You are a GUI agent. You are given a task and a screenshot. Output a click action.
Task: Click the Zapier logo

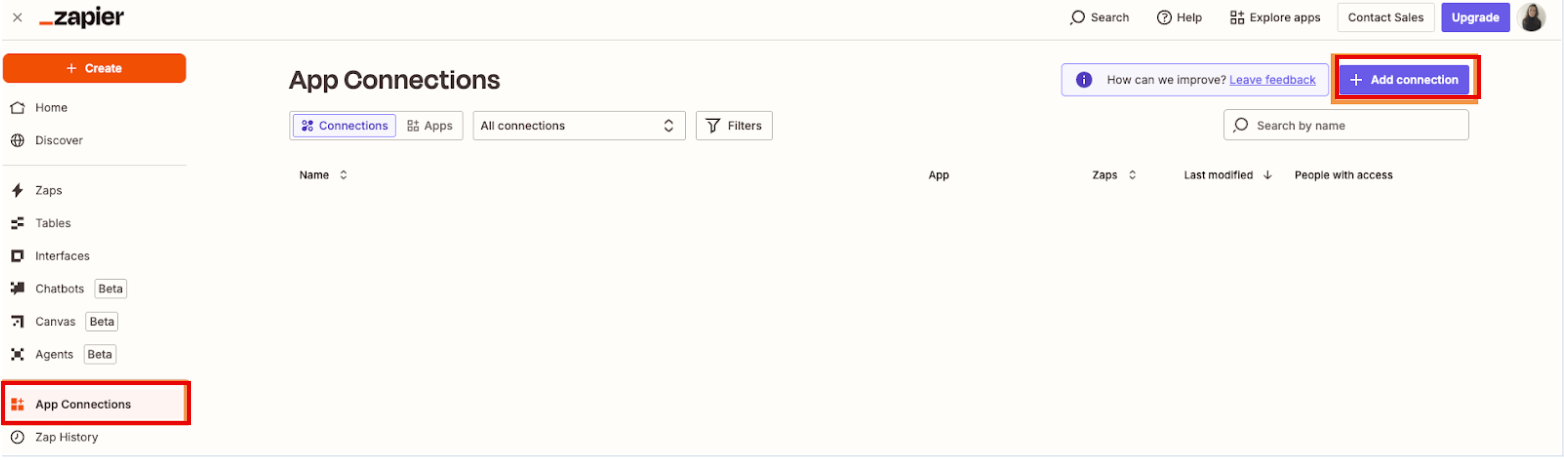[81, 17]
